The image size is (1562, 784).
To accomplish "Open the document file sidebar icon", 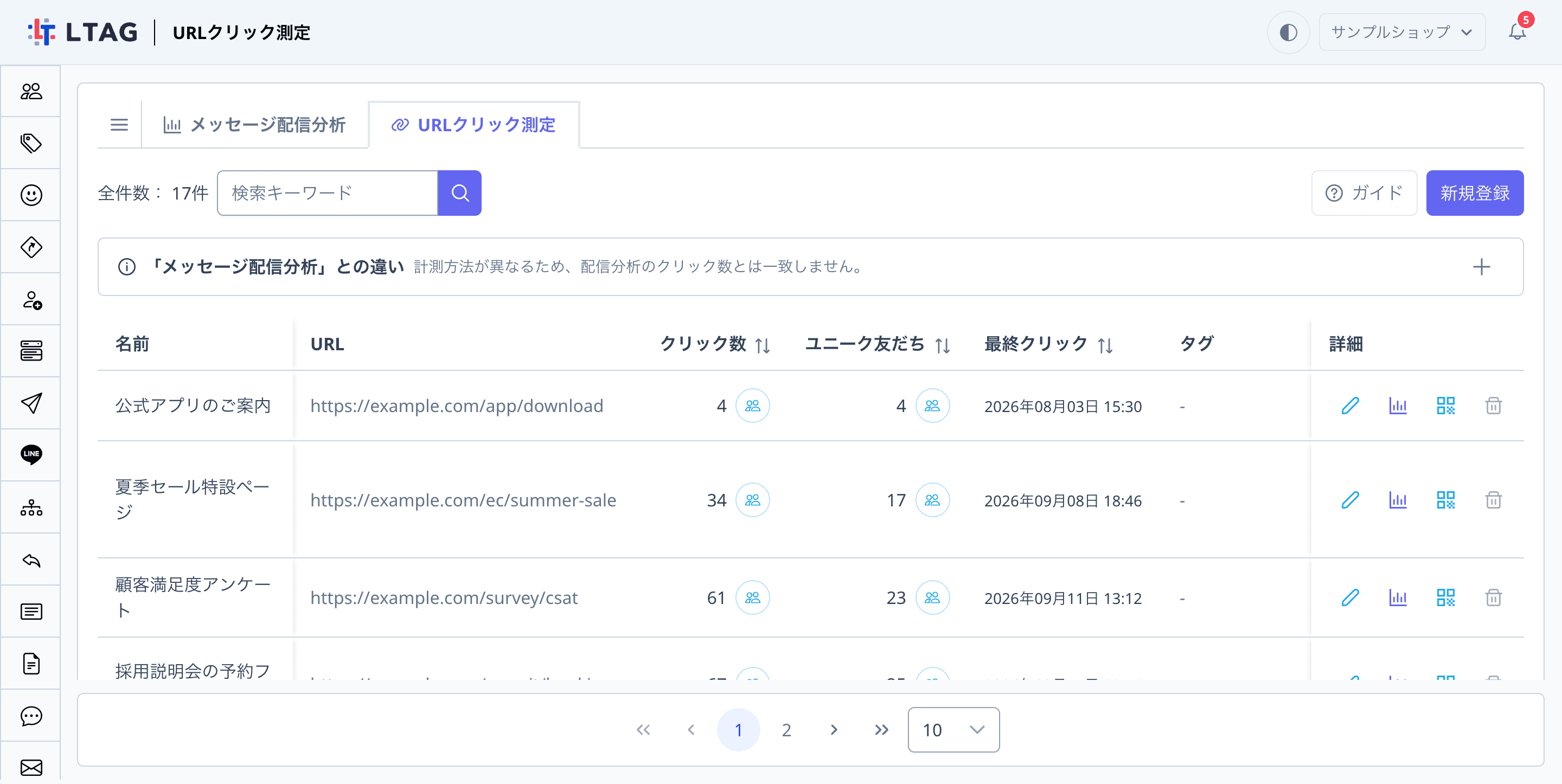I will pos(31,664).
